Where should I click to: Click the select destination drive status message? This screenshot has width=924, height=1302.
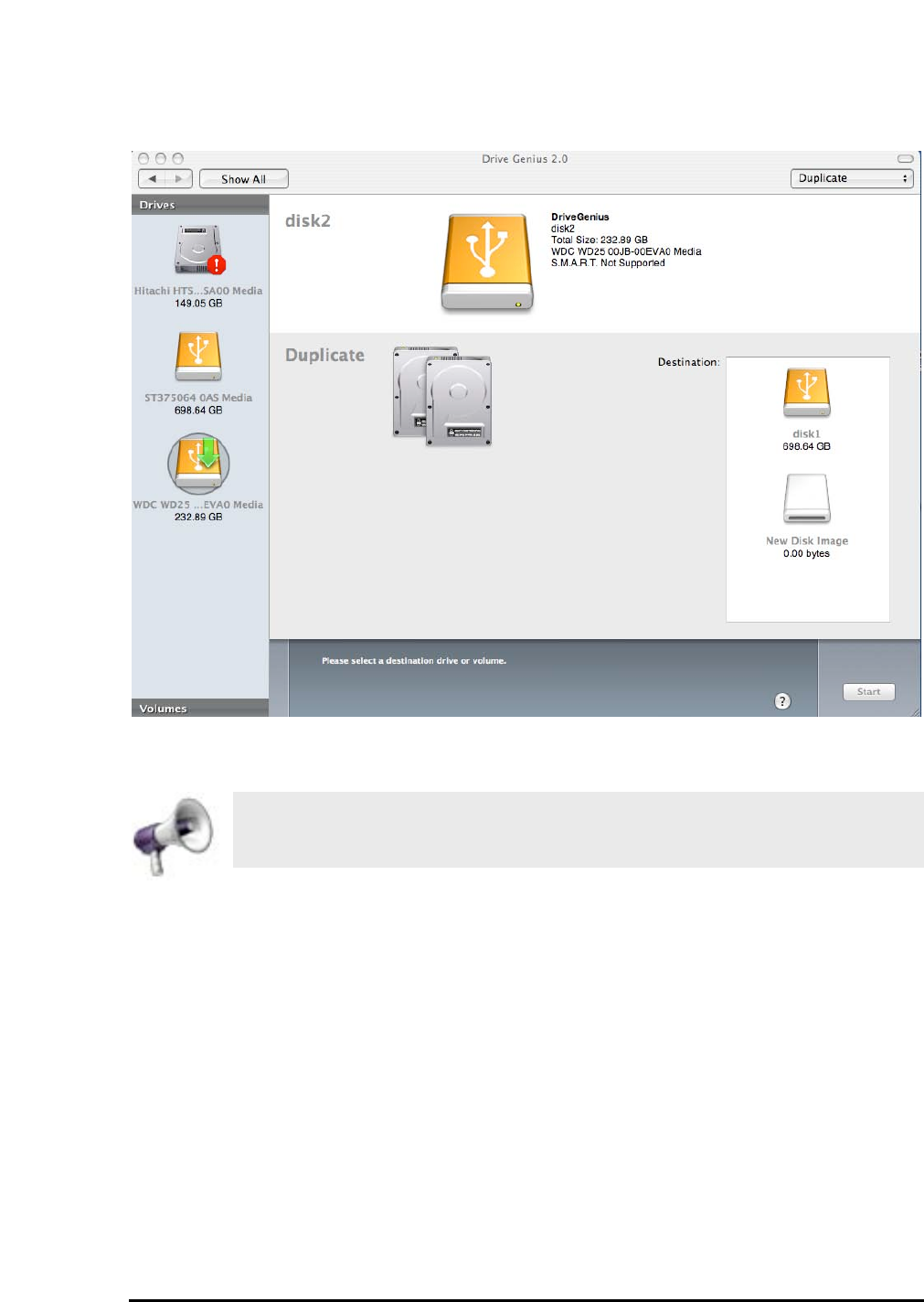pyautogui.click(x=414, y=661)
